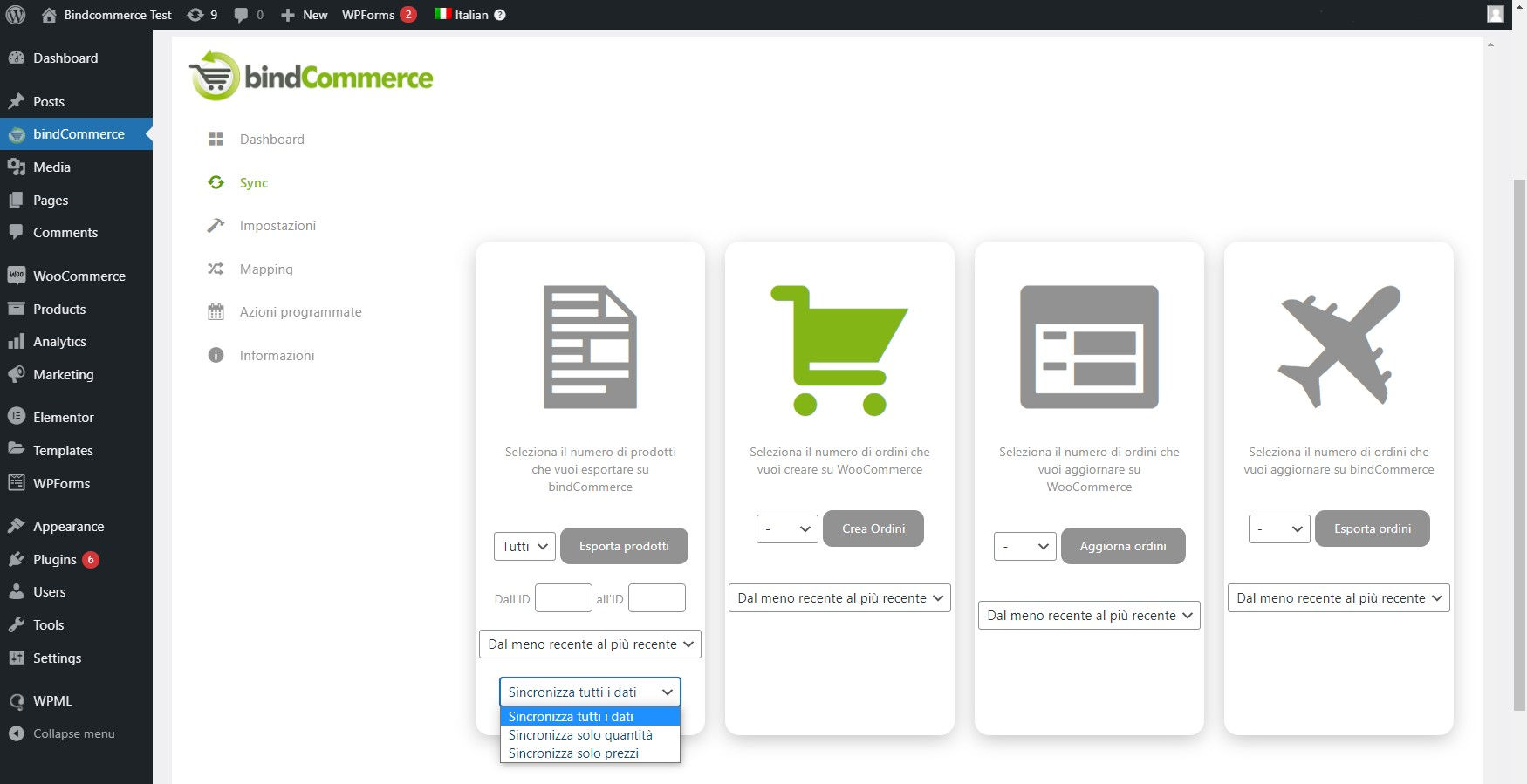1527x784 pixels.
Task: Open comments bubble in admin bar
Action: pyautogui.click(x=248, y=15)
